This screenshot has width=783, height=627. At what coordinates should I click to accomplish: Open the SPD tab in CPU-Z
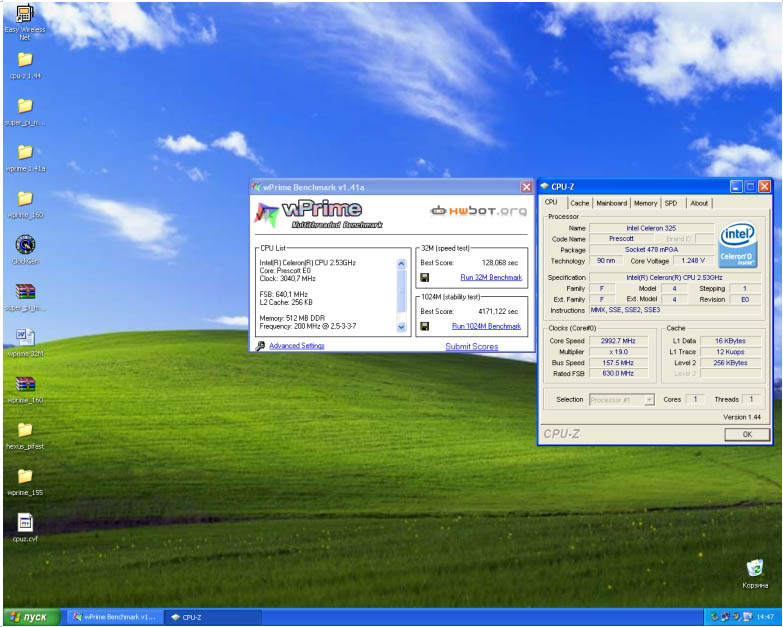coord(671,203)
